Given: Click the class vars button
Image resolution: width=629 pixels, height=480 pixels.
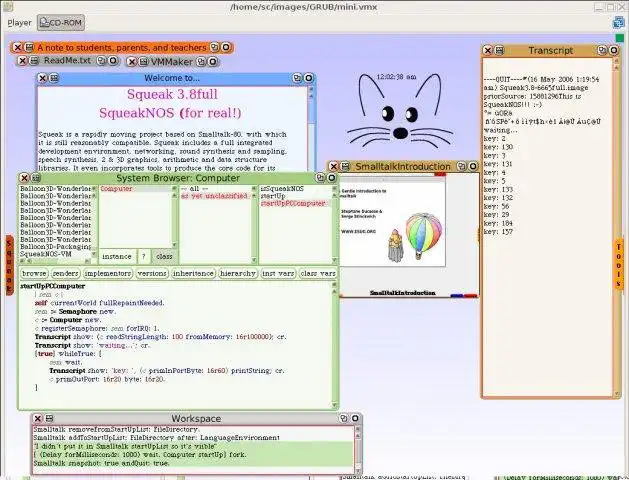Looking at the screenshot, I should [318, 273].
